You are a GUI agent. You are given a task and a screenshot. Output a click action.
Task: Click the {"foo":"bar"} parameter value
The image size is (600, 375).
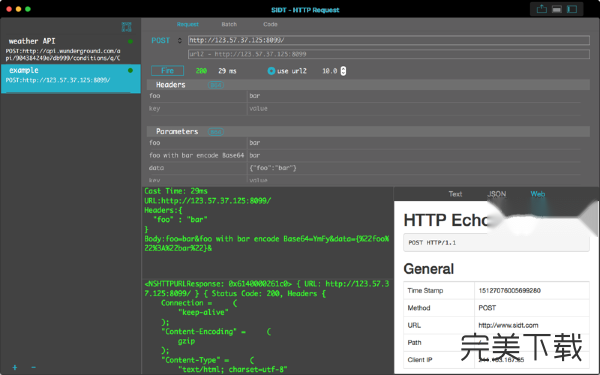[273, 168]
